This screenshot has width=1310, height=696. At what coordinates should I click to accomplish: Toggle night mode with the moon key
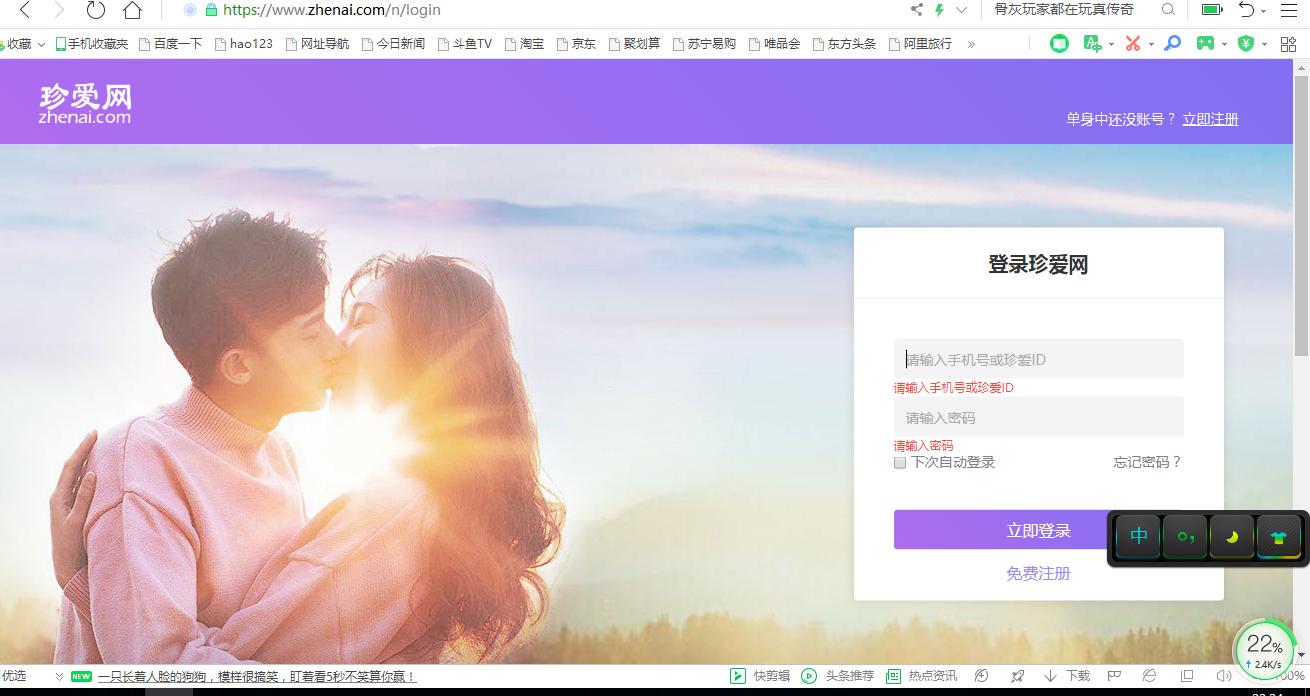point(1232,536)
